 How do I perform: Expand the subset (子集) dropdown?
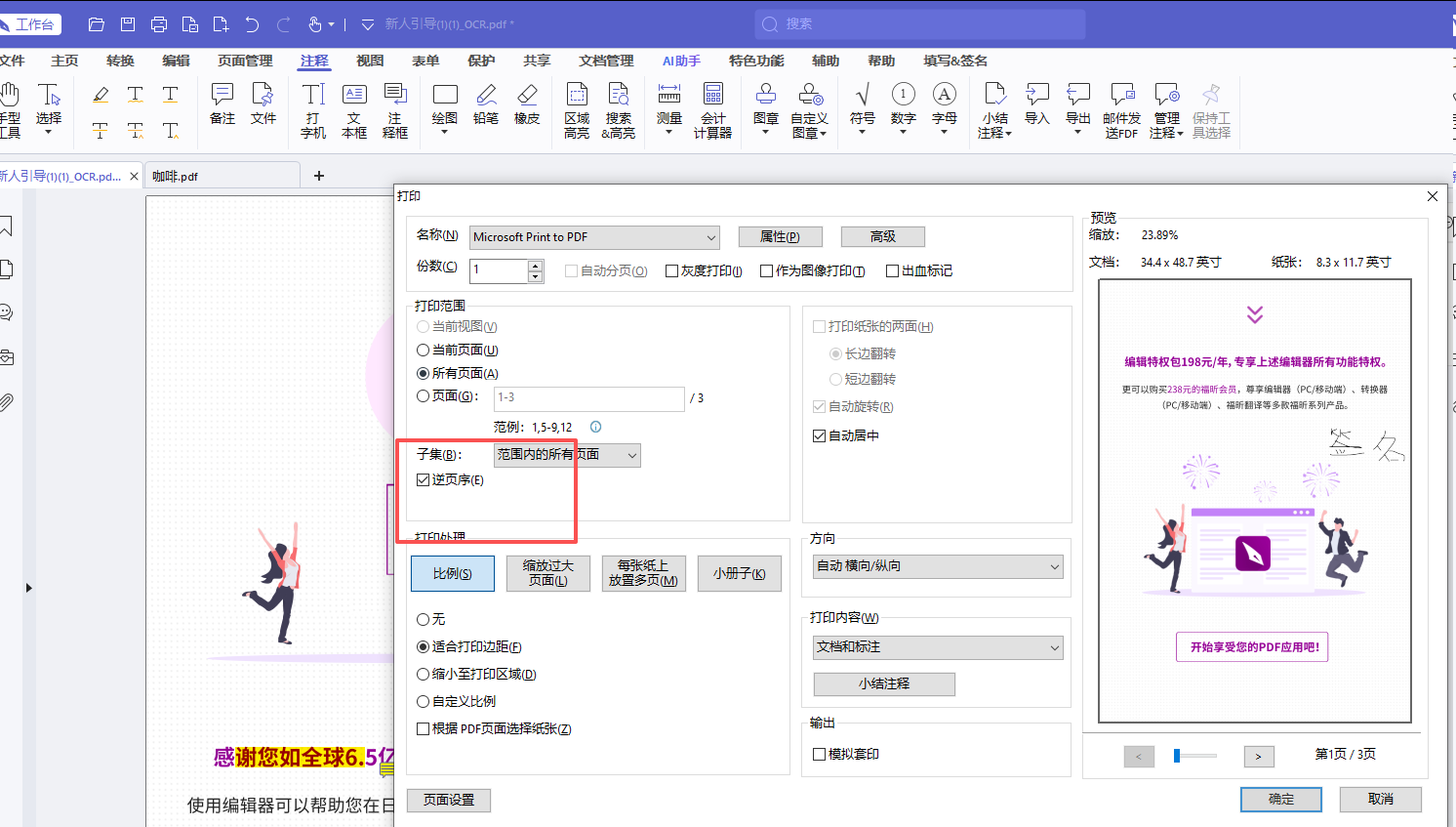(x=567, y=455)
